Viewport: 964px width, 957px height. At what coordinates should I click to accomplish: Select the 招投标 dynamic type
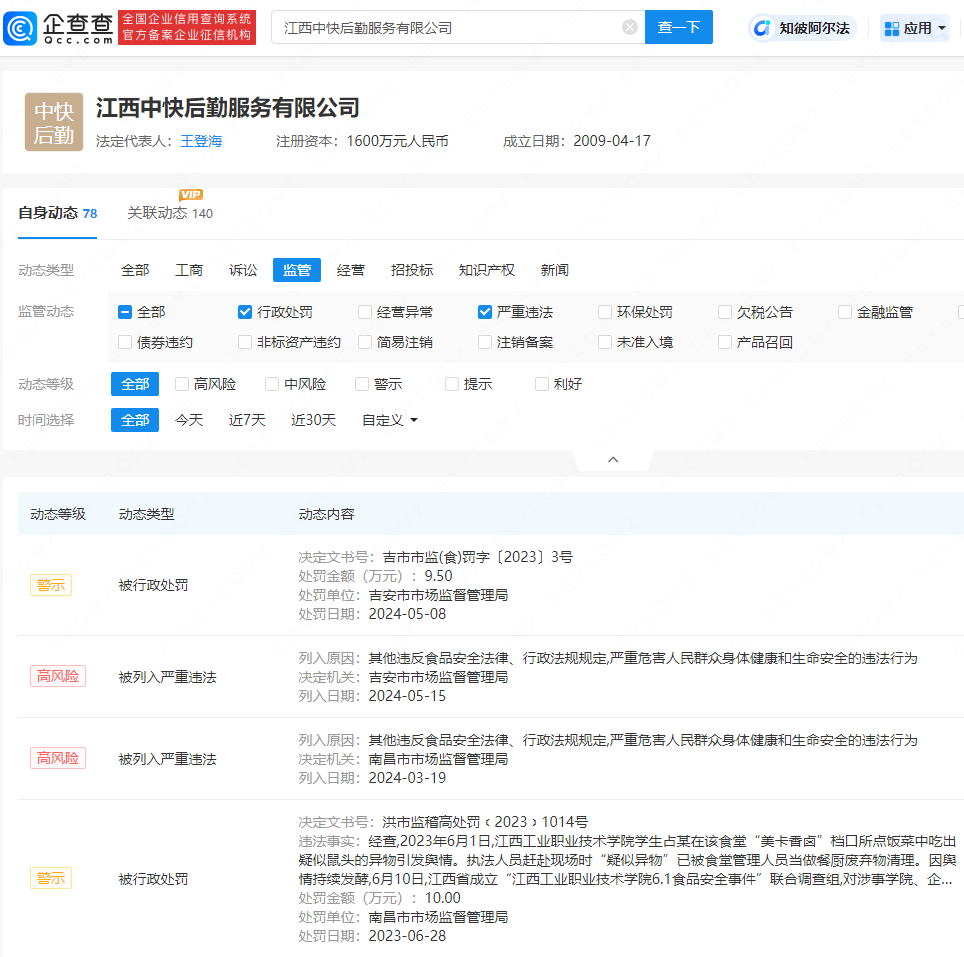coord(412,270)
